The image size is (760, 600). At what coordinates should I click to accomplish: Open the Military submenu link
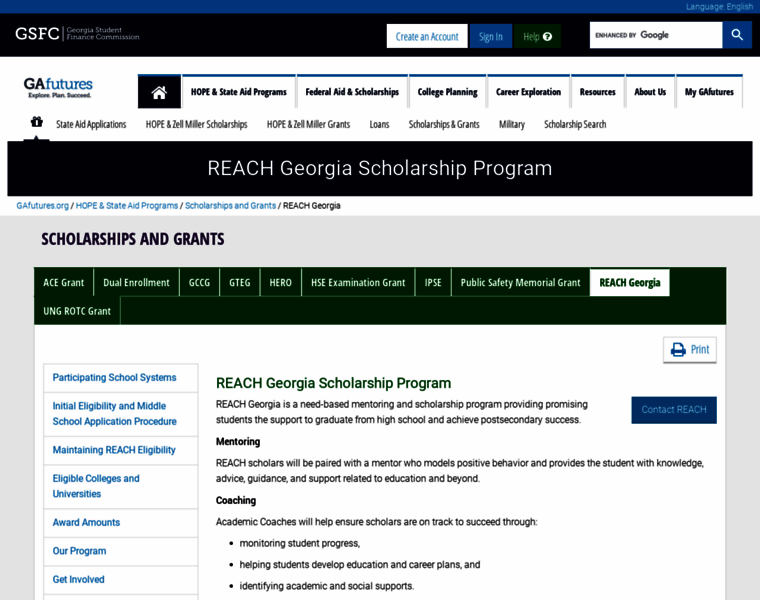(512, 125)
